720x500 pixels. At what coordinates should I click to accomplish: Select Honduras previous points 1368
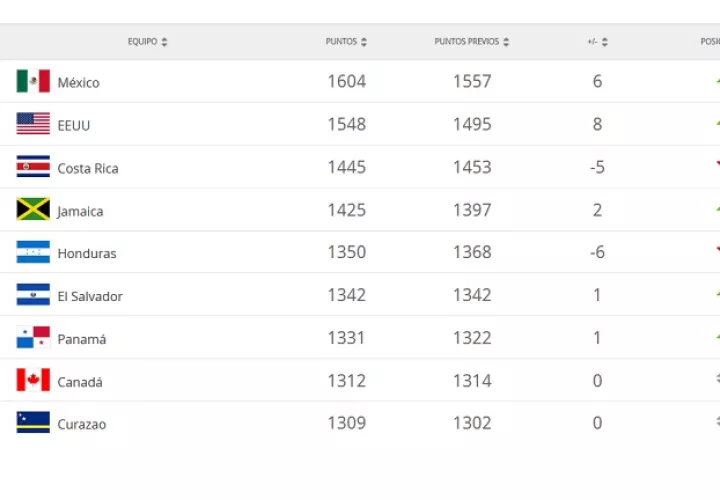pyautogui.click(x=472, y=252)
